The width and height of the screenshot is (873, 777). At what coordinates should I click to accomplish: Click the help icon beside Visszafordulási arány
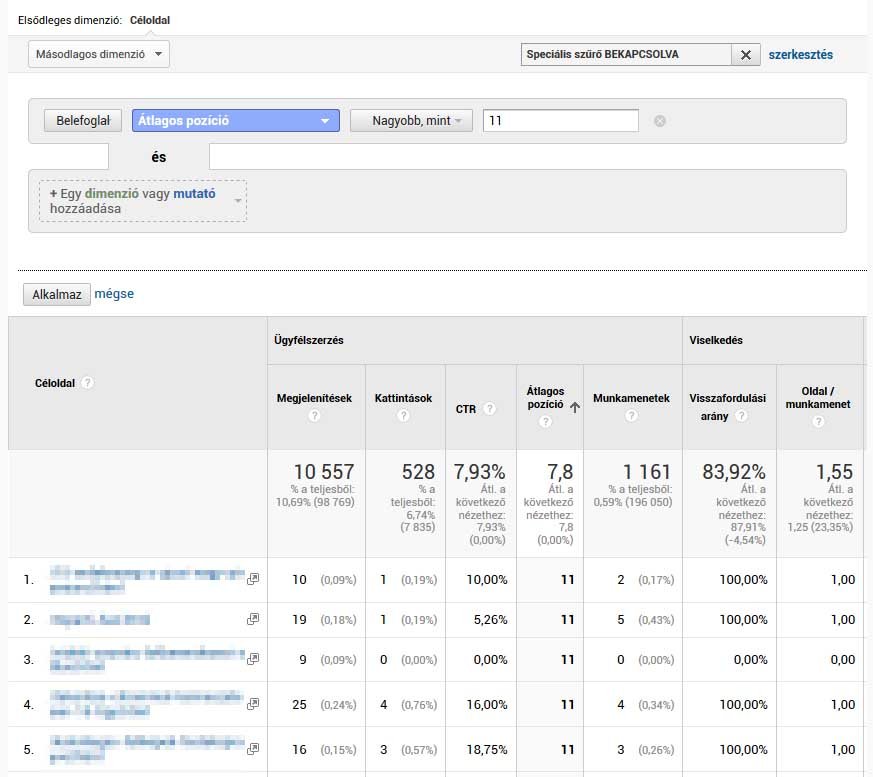pyautogui.click(x=741, y=415)
